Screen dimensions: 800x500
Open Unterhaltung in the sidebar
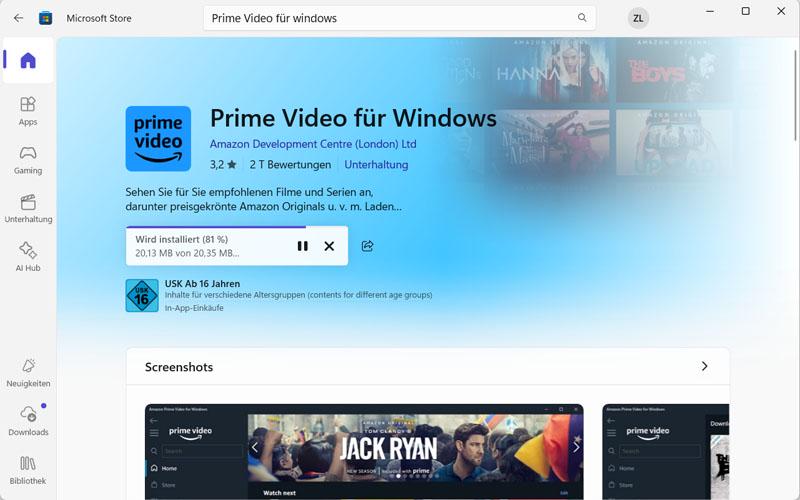tap(28, 208)
